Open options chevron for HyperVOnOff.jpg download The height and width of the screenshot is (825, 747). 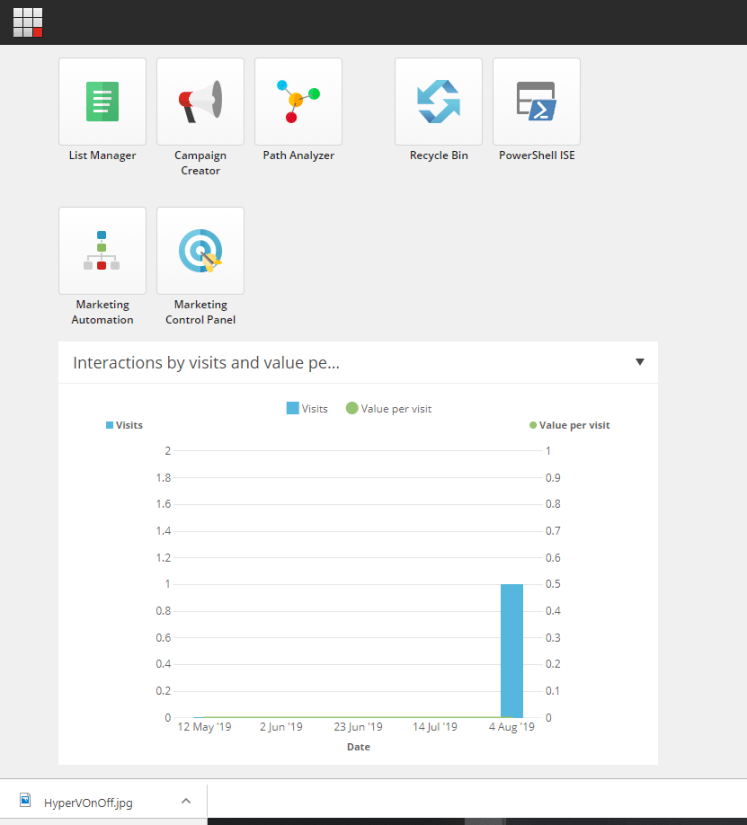(186, 801)
